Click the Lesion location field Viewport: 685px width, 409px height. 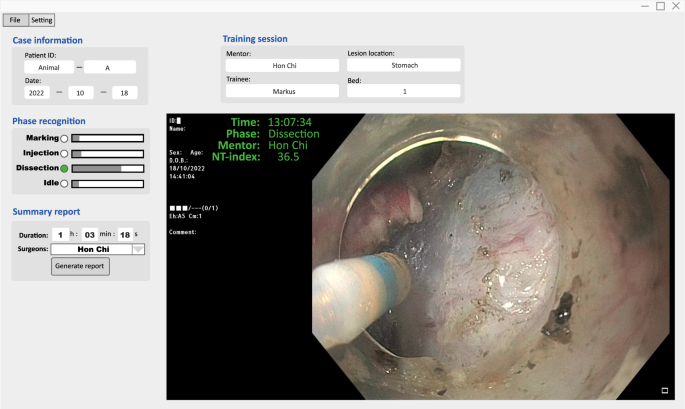403,65
